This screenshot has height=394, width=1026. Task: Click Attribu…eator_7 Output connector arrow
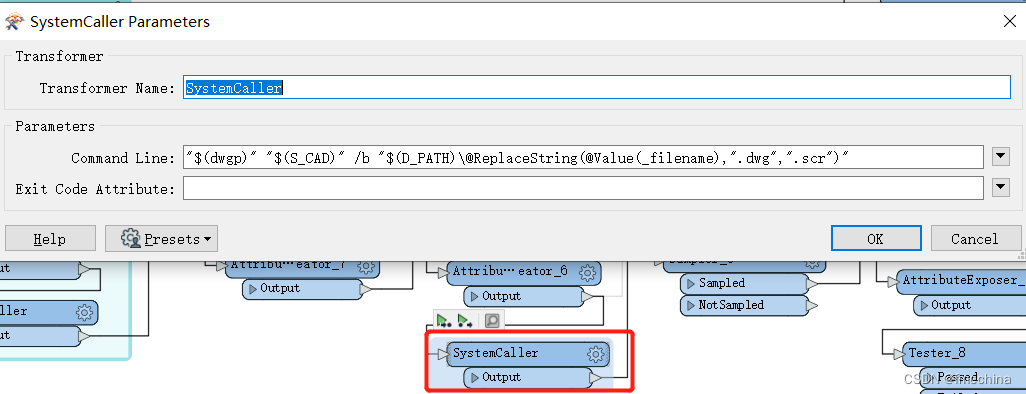click(x=366, y=289)
